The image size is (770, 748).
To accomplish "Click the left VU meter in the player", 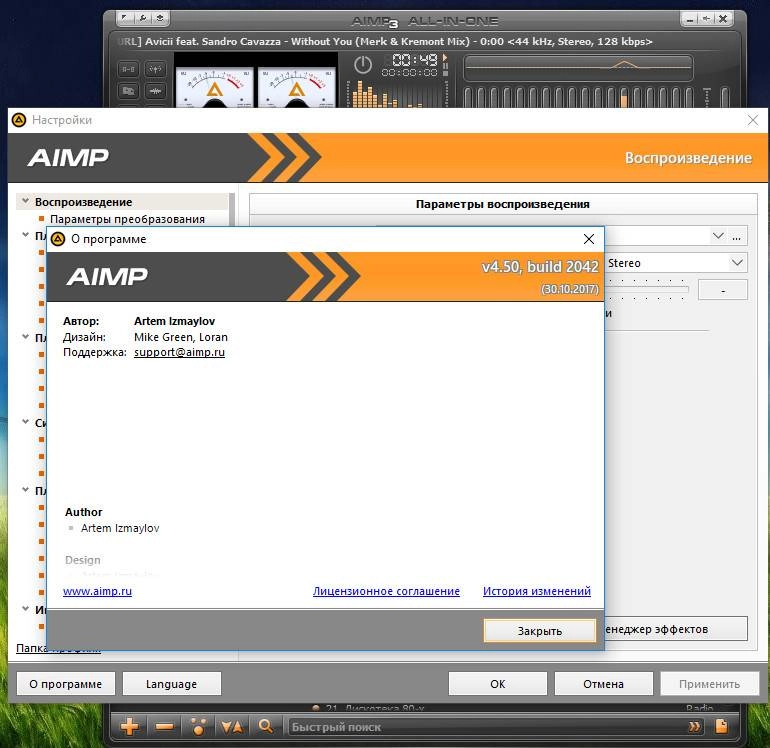I will click(215, 87).
